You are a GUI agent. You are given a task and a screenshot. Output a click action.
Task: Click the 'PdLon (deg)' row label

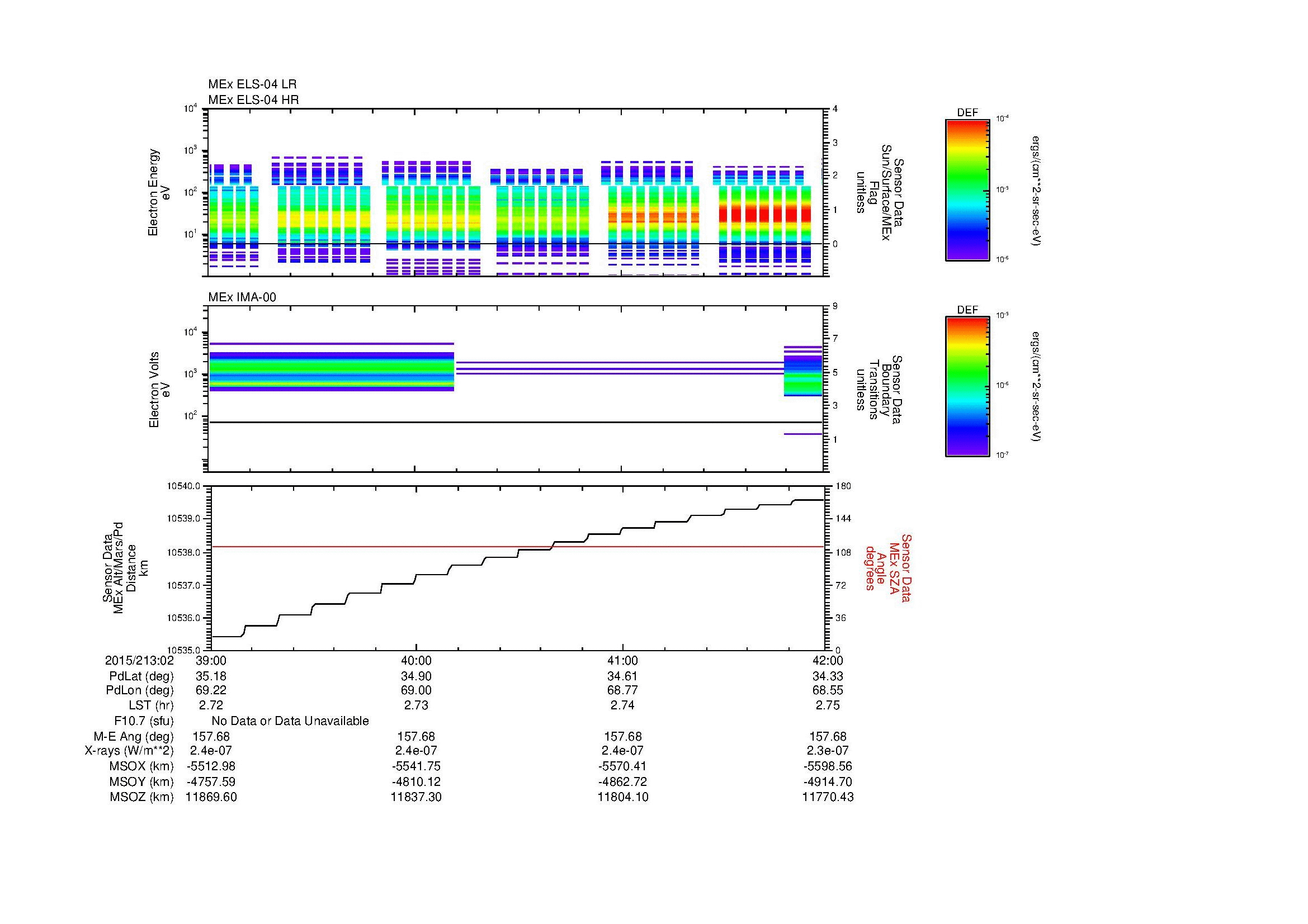(140, 690)
